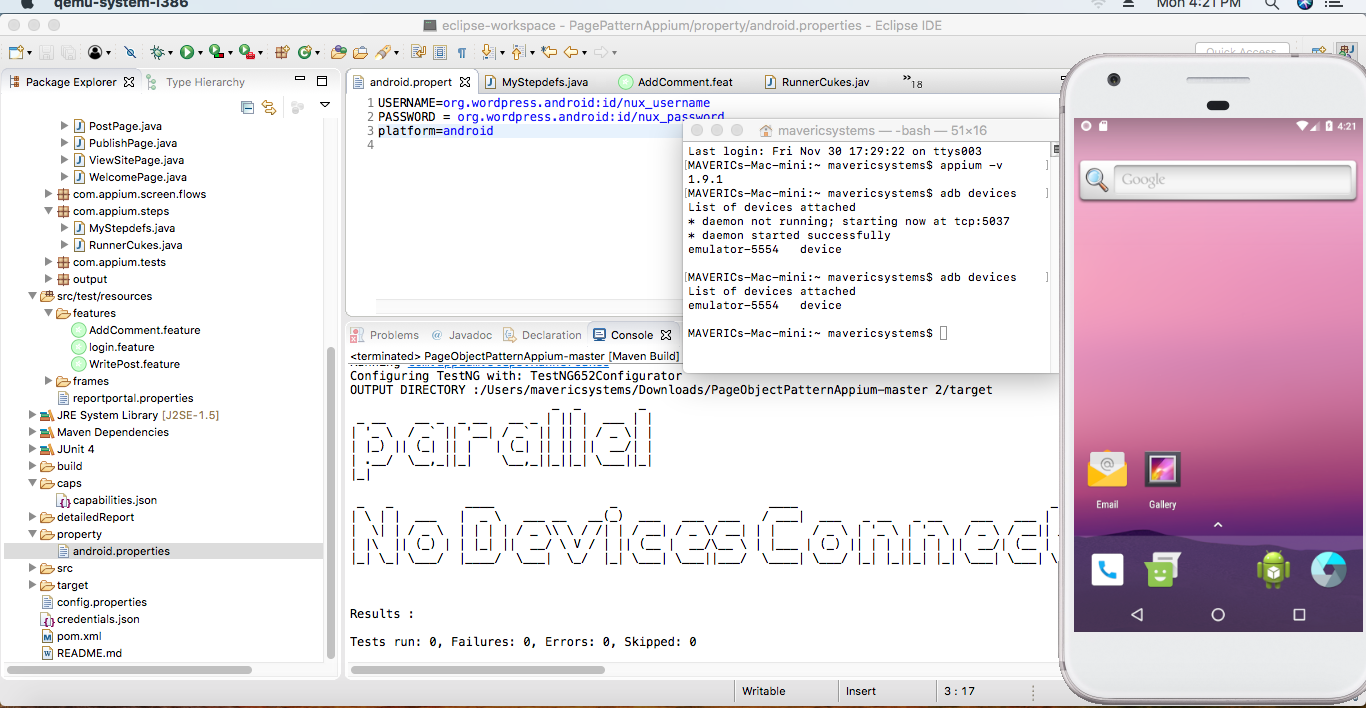Screen dimensions: 1366x708
Task: Click Show Whitespace Characters pilcrow icon
Action: point(462,52)
